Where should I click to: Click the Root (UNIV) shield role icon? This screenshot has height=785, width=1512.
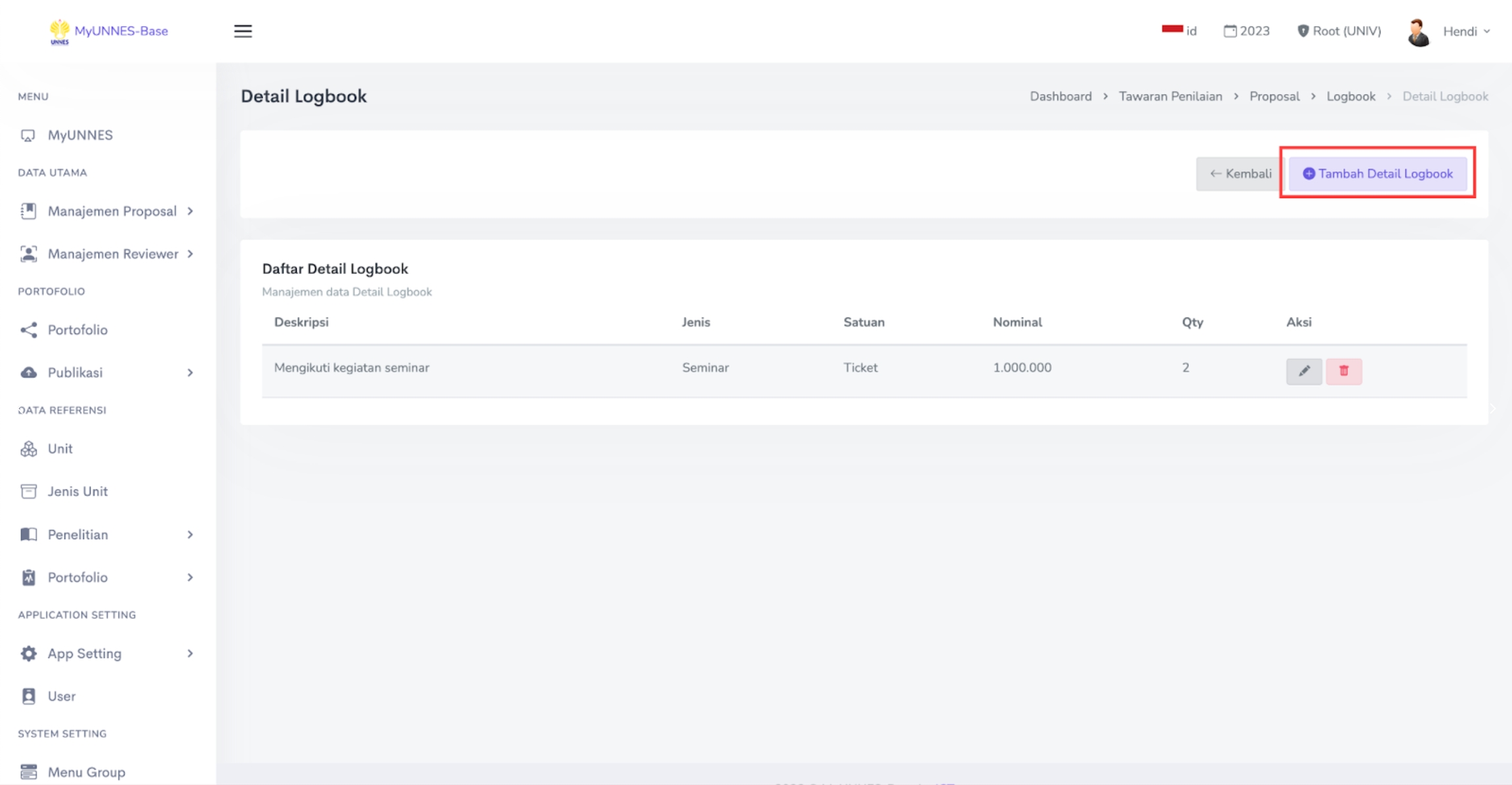[1303, 31]
